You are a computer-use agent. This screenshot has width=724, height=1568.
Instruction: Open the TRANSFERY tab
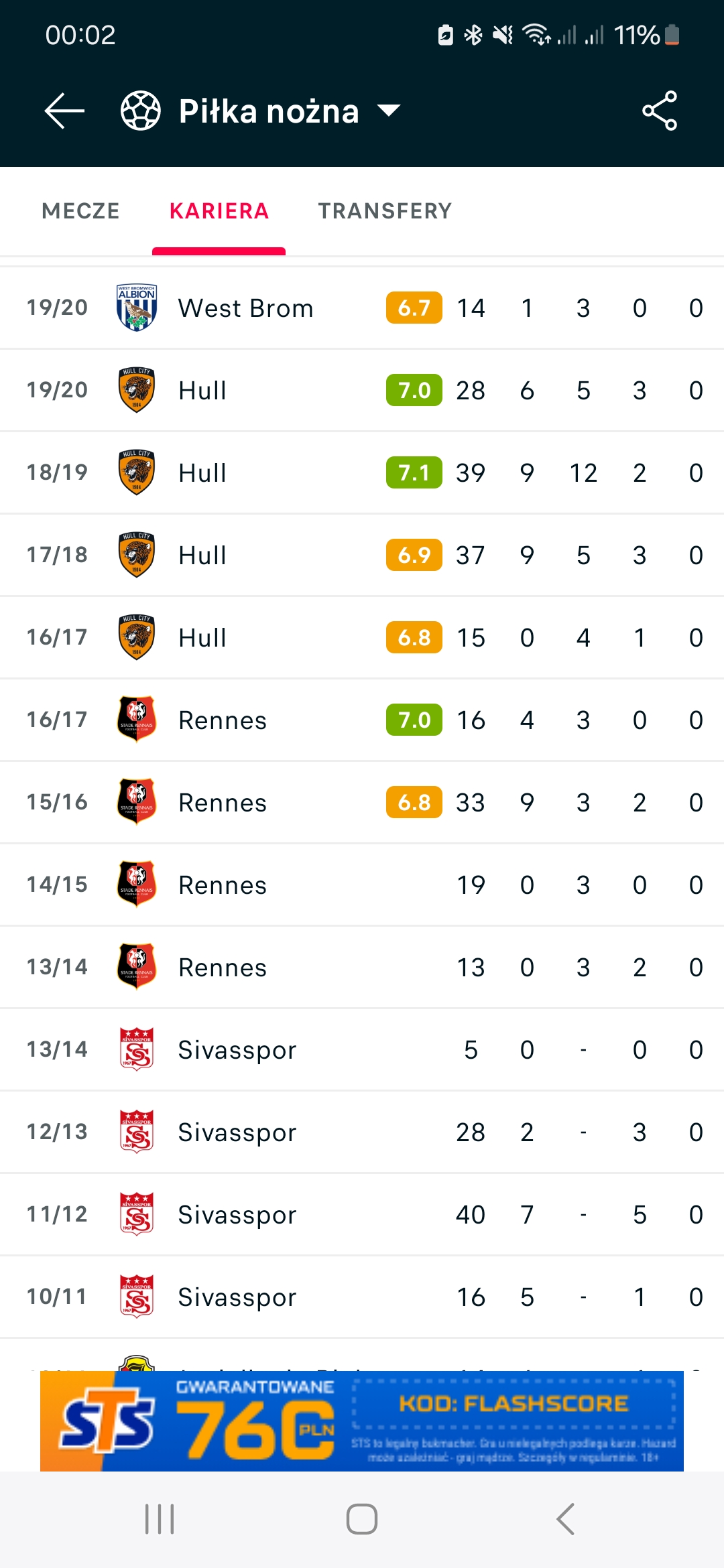[x=385, y=211]
